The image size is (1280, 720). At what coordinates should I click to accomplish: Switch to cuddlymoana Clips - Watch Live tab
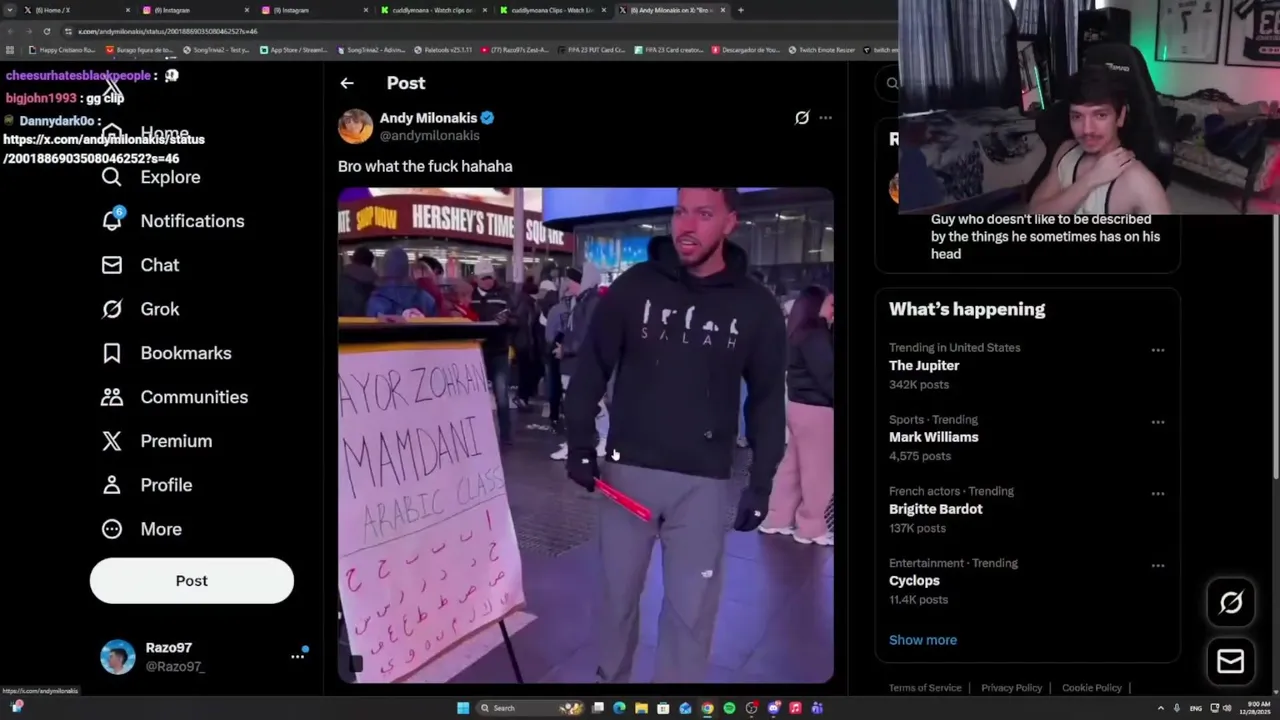tap(553, 10)
